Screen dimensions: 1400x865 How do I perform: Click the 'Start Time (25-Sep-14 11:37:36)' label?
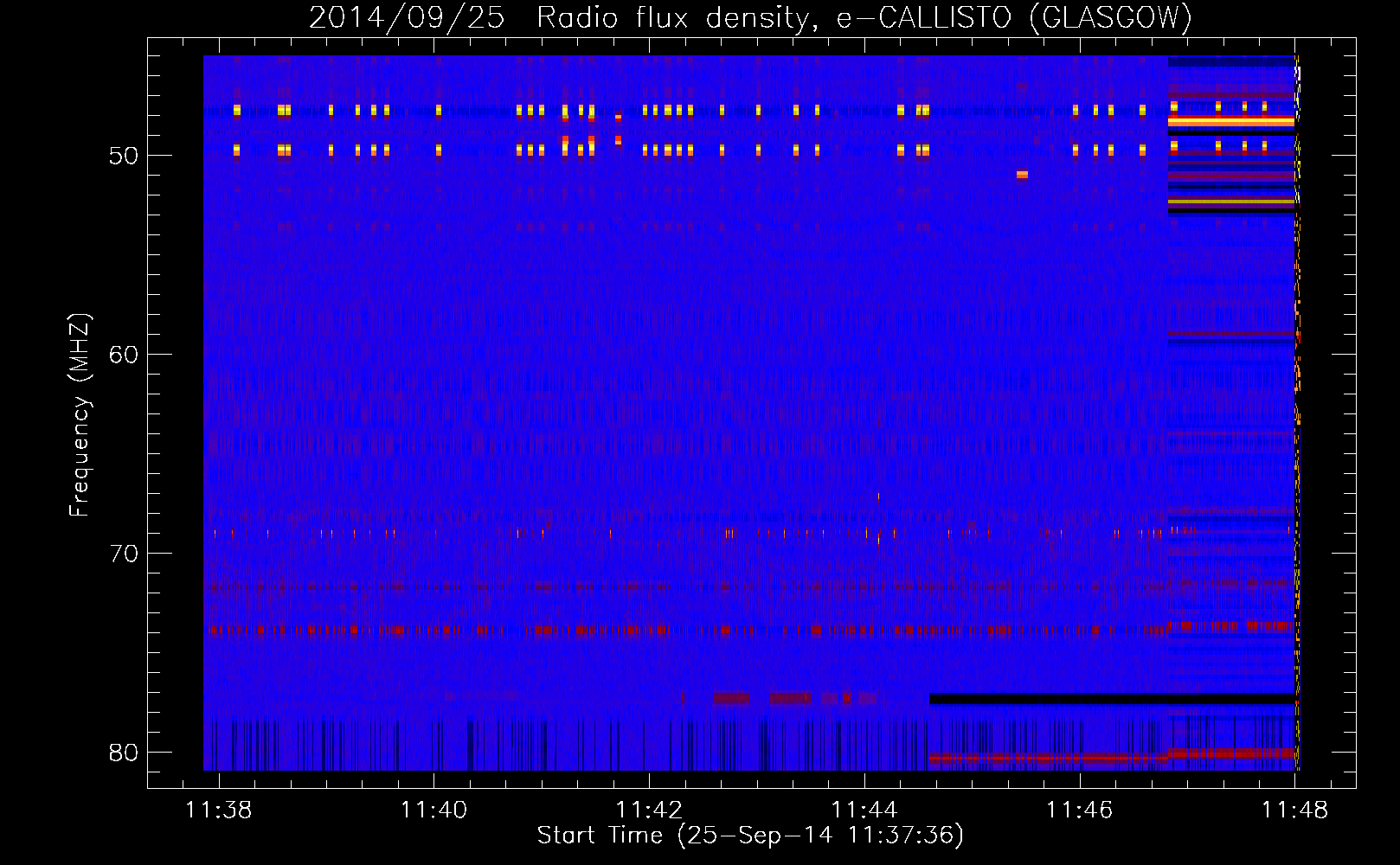click(750, 836)
